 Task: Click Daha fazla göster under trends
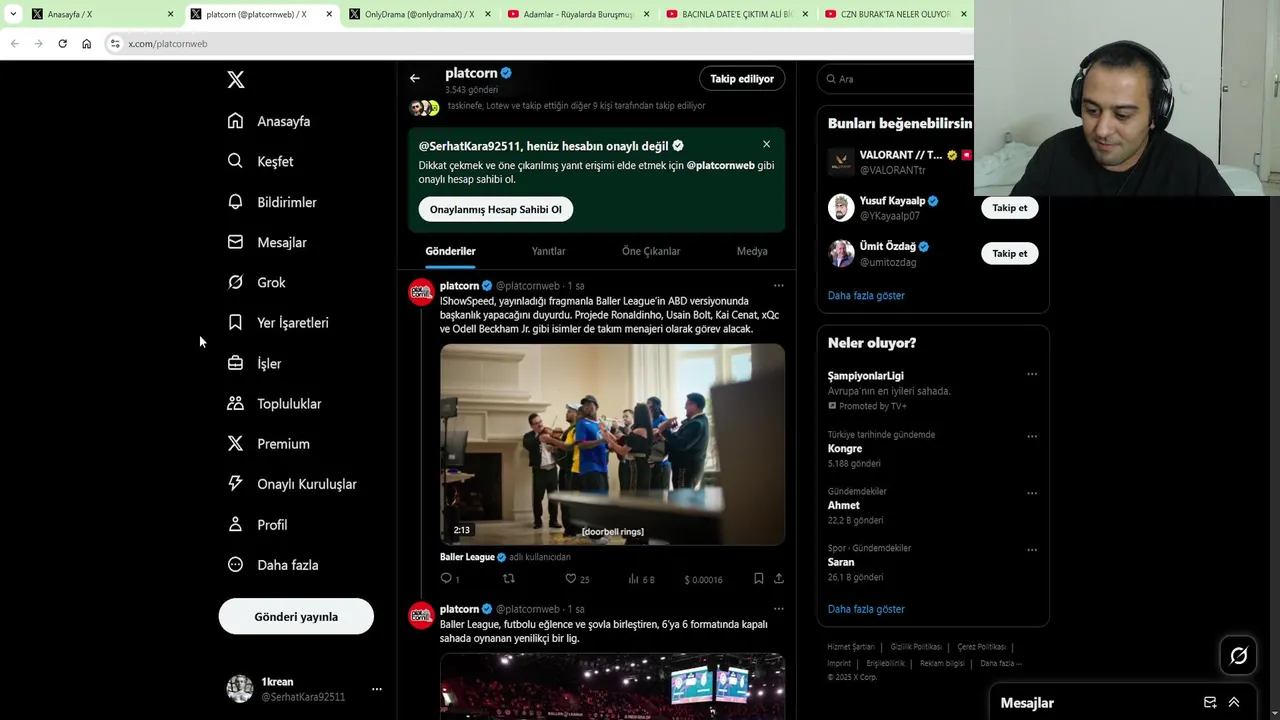tap(866, 609)
